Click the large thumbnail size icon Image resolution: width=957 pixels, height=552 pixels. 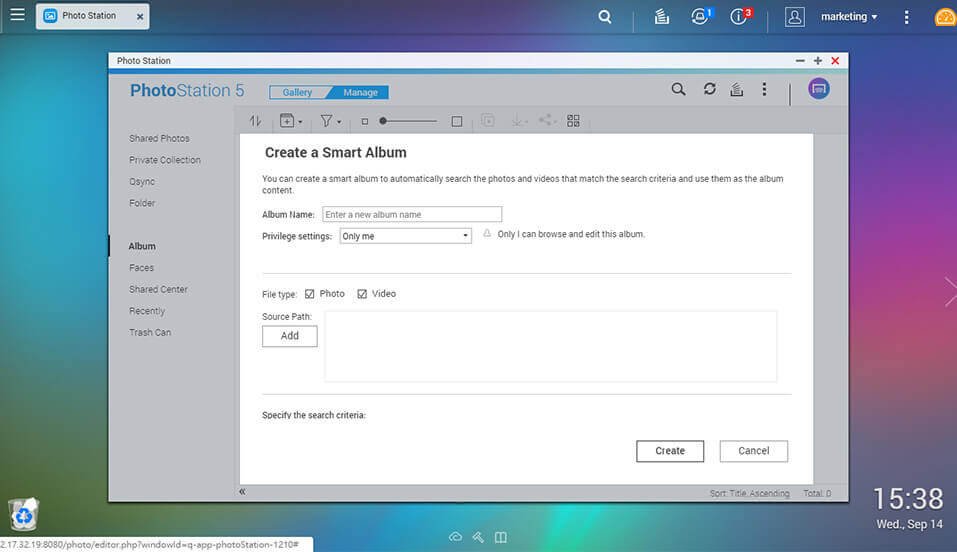[457, 122]
